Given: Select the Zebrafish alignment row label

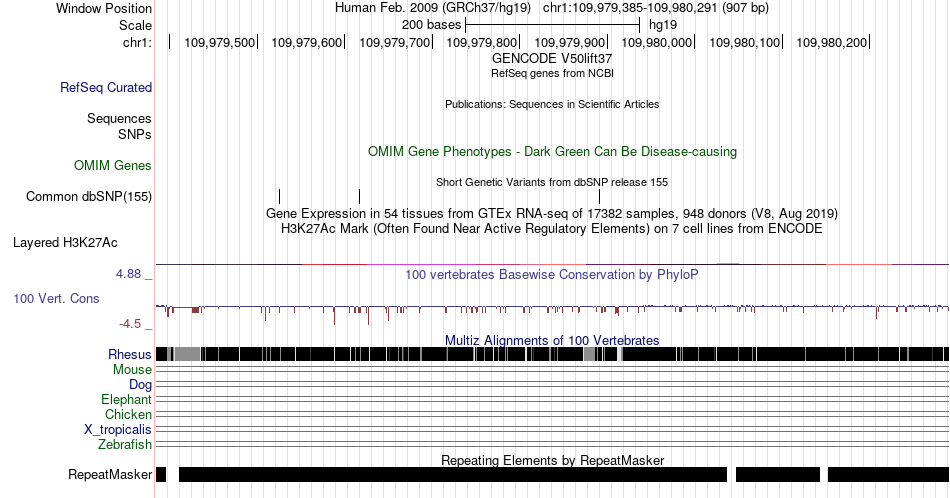Looking at the screenshot, I should [125, 445].
